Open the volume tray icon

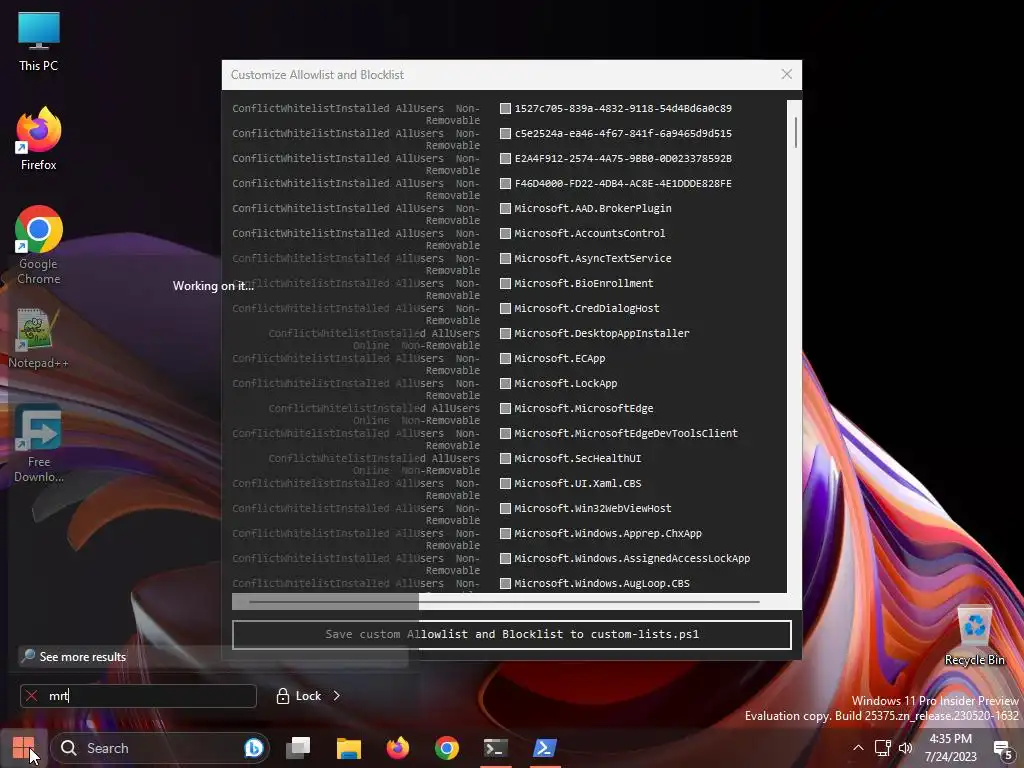coord(906,748)
